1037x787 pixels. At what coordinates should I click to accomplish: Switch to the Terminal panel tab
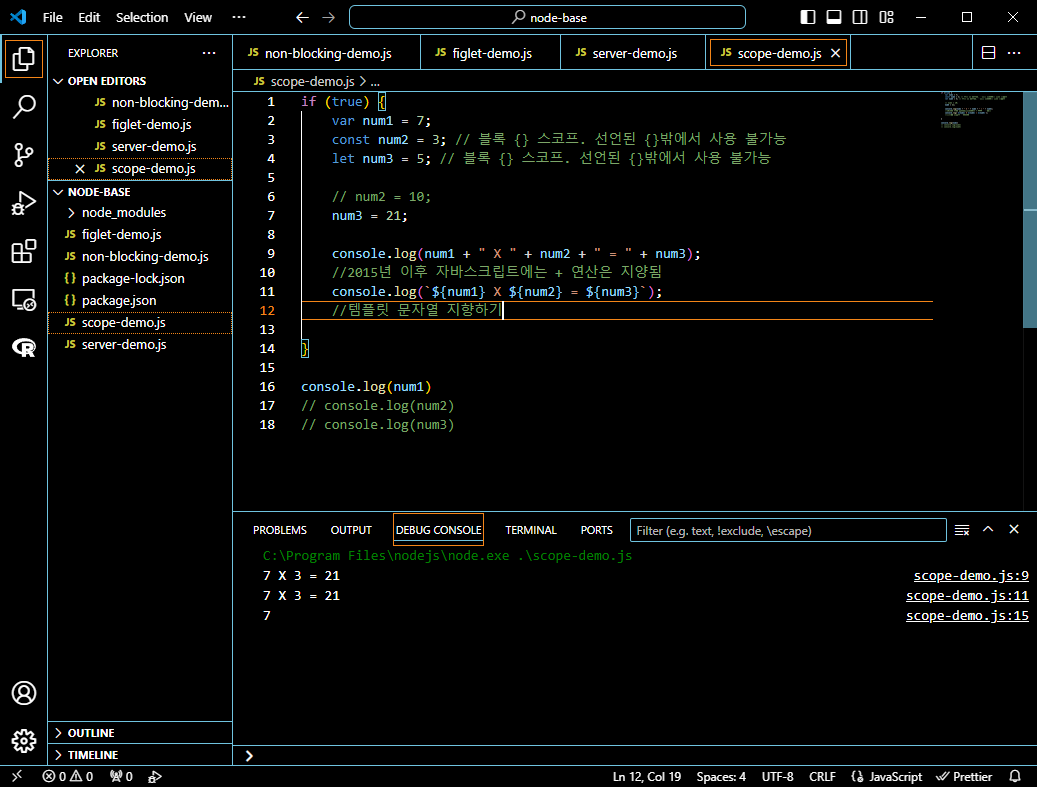point(531,530)
